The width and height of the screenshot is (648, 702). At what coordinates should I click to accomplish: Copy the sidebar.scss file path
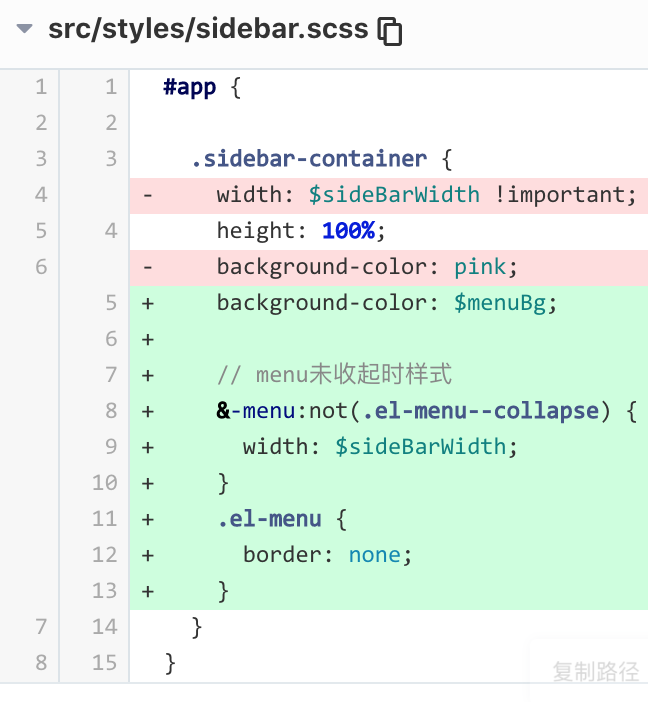[390, 31]
